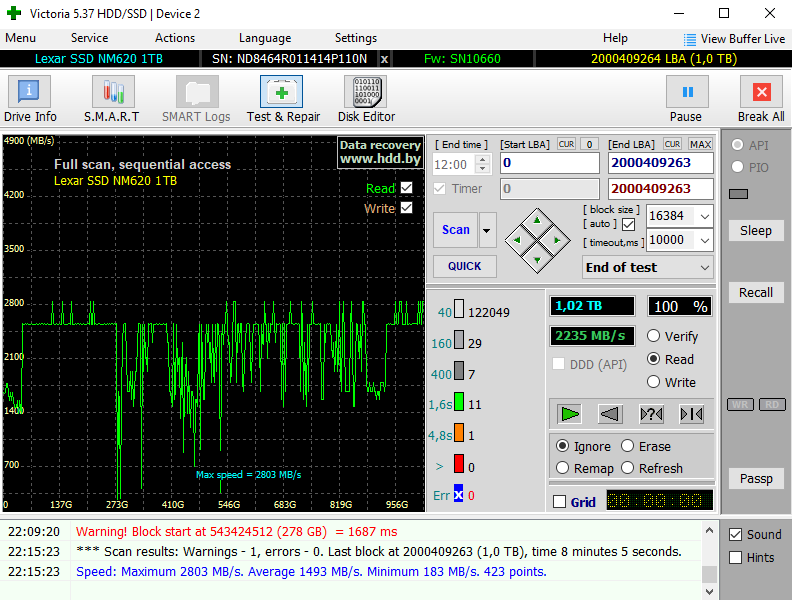The image size is (792, 600).
Task: Switch to Test & Repair view
Action: [x=281, y=91]
